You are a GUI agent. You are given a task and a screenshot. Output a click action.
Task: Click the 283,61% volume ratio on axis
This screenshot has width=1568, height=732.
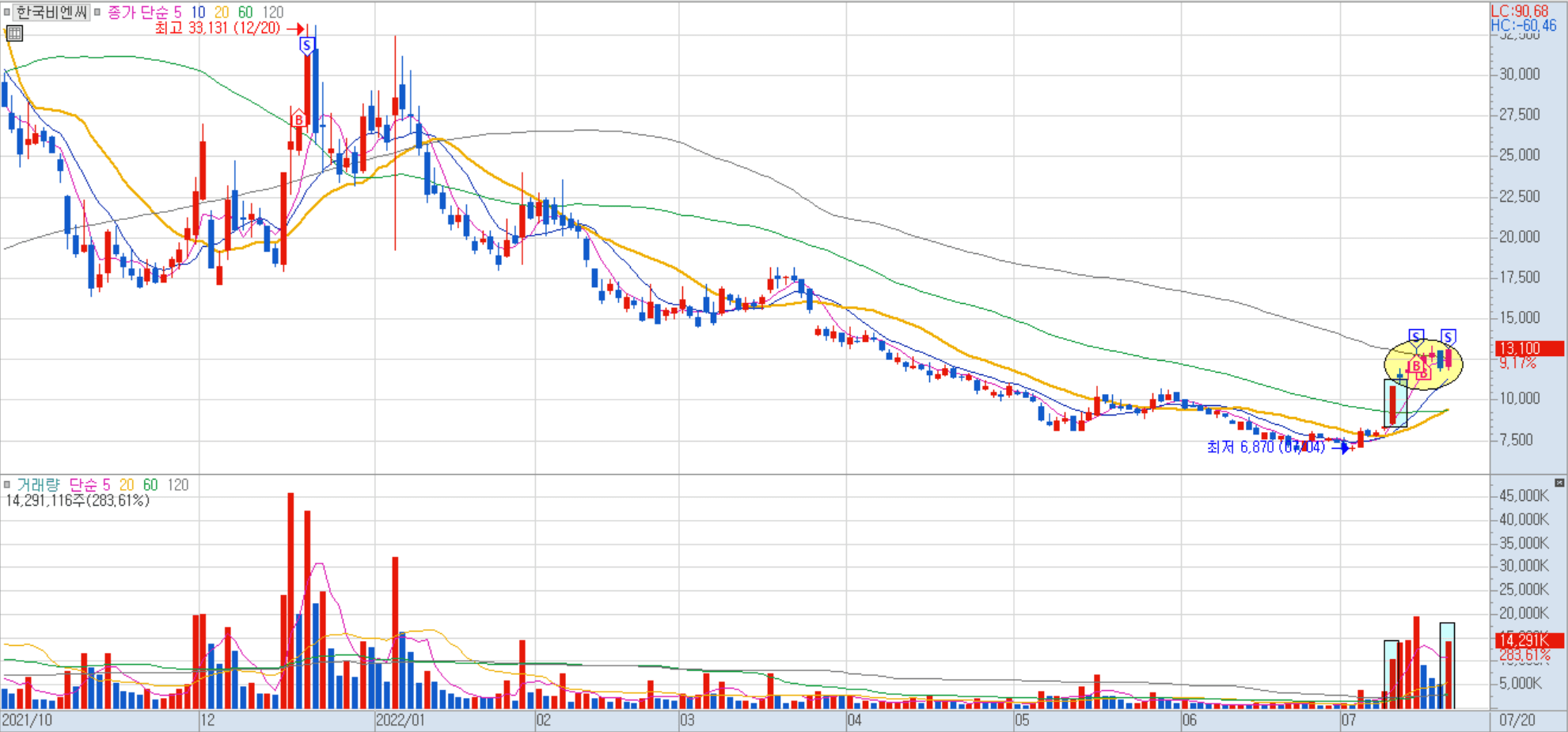coord(1524,655)
